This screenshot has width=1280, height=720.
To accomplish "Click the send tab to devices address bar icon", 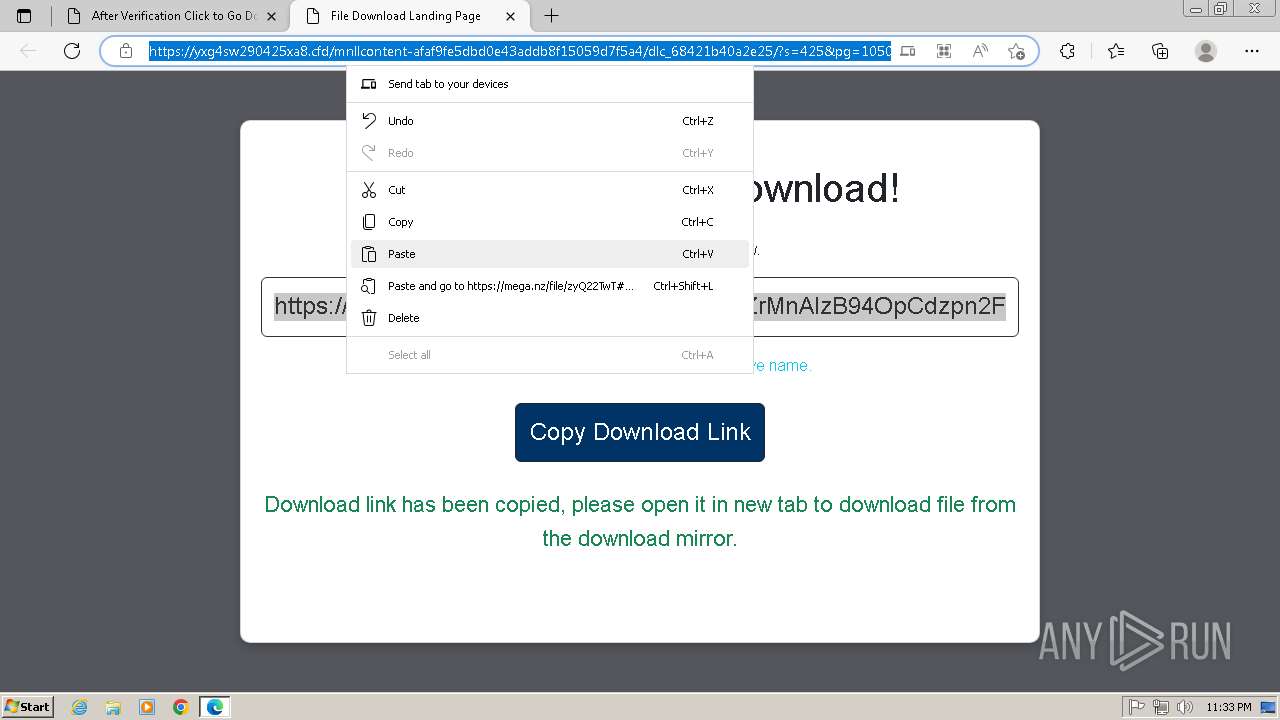I will pyautogui.click(x=908, y=51).
